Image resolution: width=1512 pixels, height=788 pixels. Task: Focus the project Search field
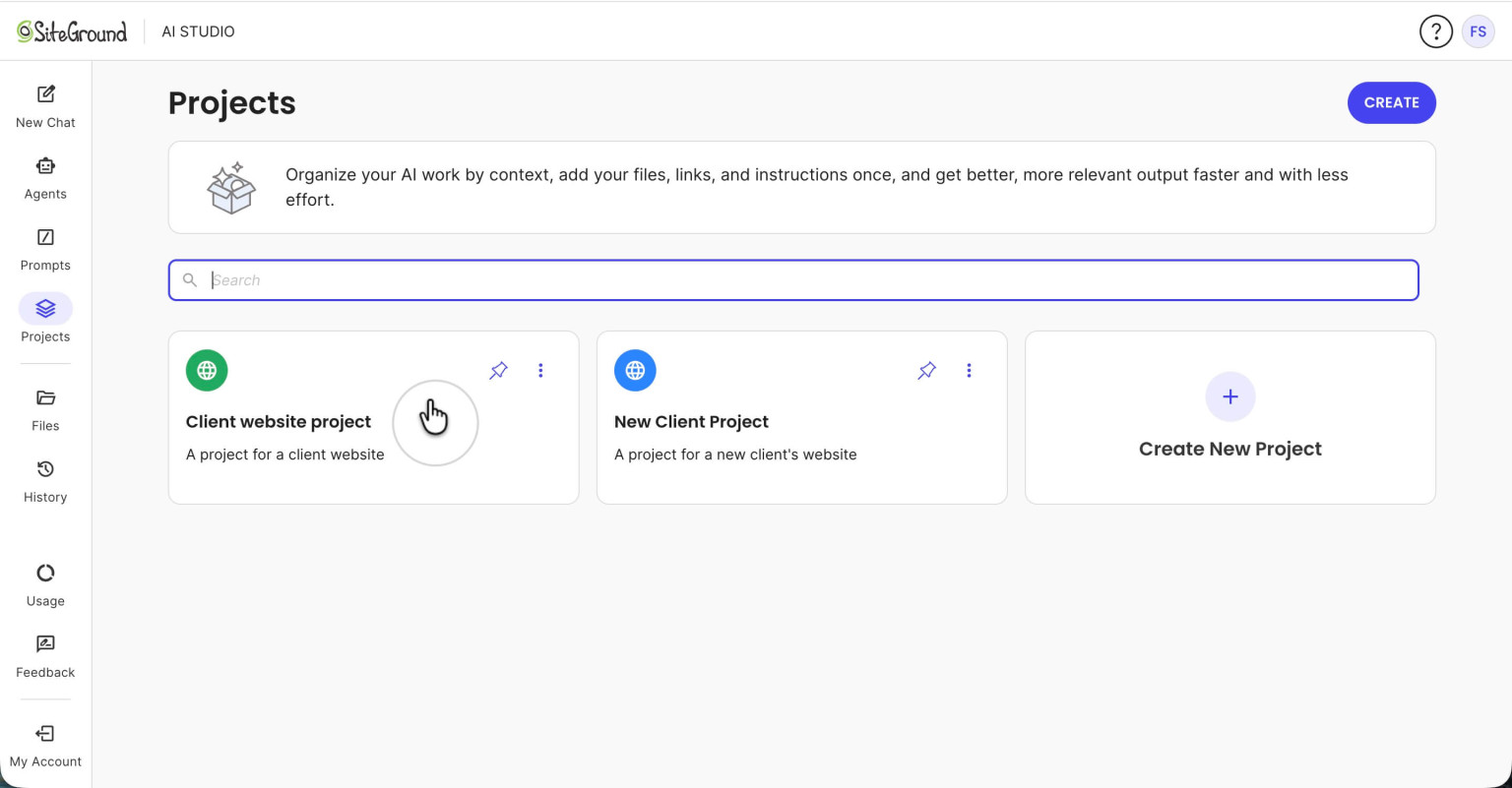[793, 280]
